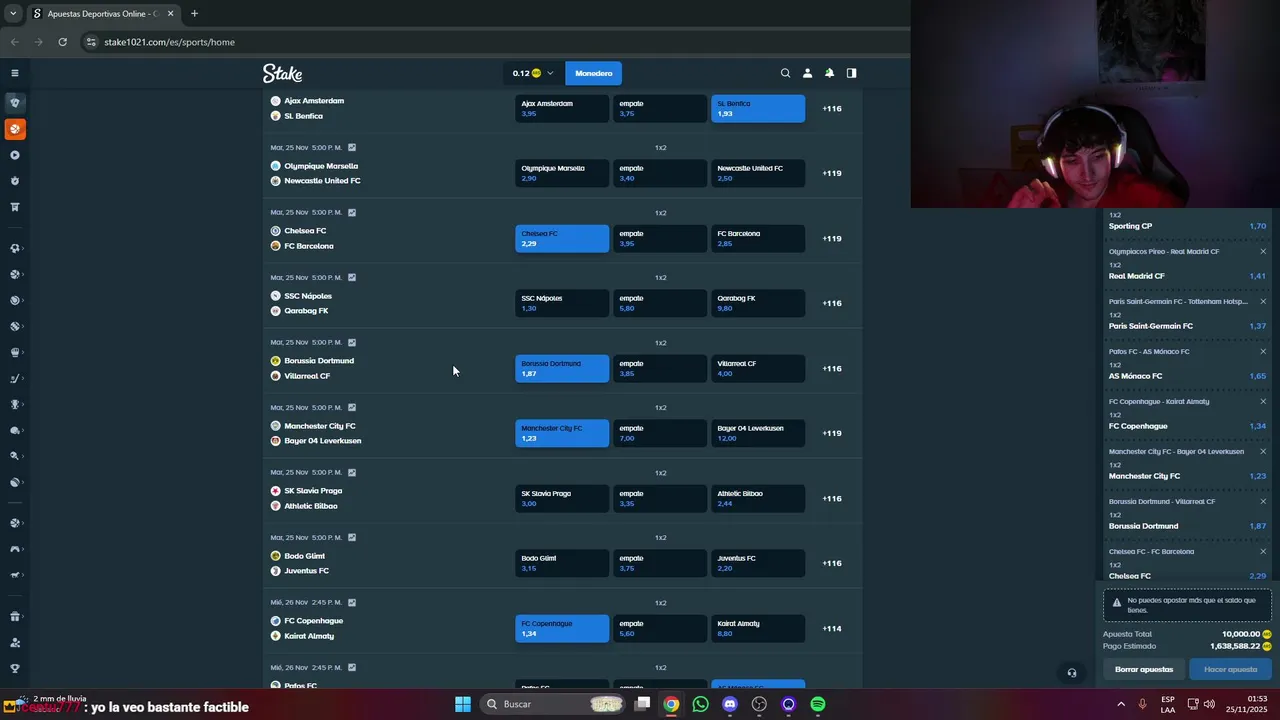Open match stats icon for Chelsea FC match
The width and height of the screenshot is (1280, 720).
click(x=352, y=213)
